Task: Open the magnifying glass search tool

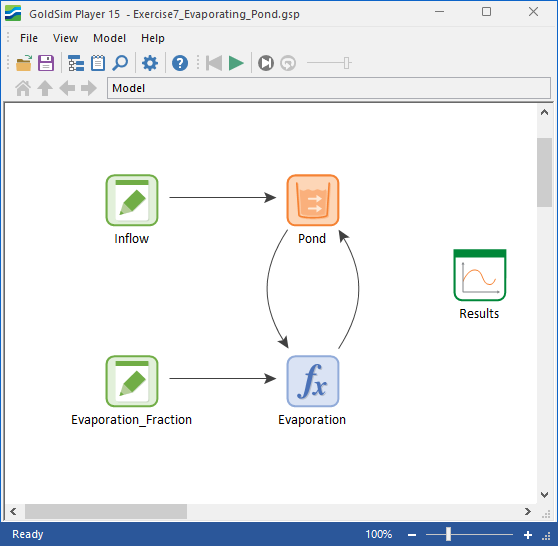Action: tap(120, 63)
